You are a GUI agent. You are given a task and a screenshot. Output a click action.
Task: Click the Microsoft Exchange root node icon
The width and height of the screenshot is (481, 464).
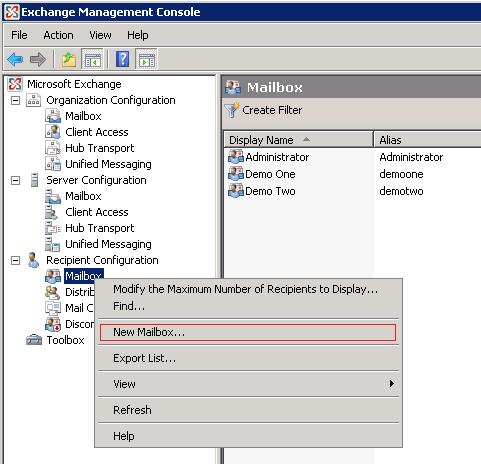click(15, 84)
